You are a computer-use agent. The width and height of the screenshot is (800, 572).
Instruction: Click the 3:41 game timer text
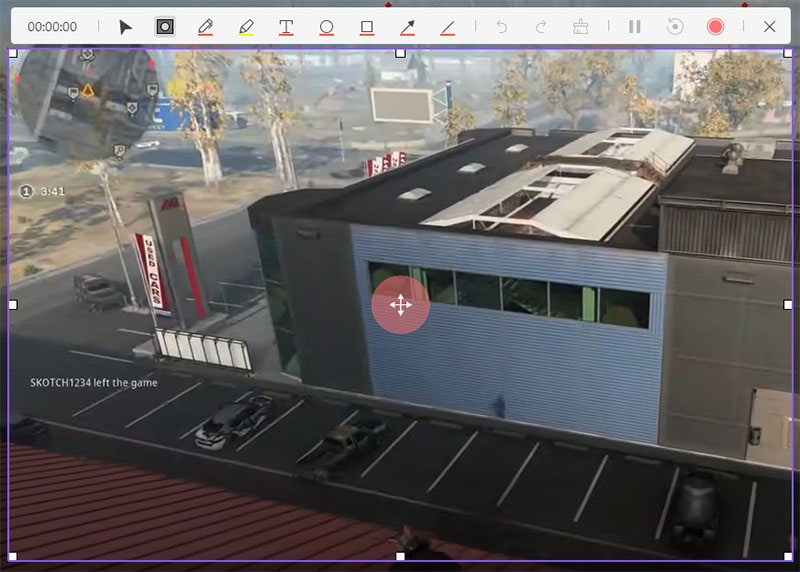click(x=53, y=191)
